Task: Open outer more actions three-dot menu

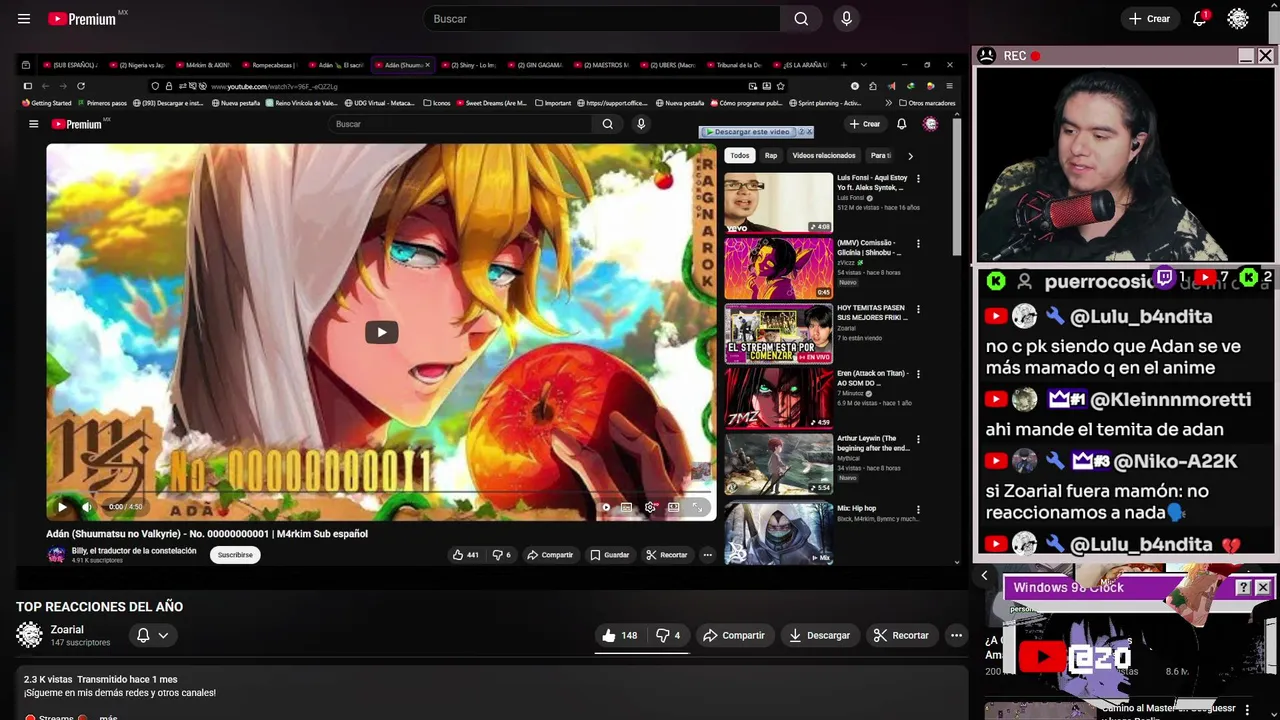Action: (x=956, y=635)
